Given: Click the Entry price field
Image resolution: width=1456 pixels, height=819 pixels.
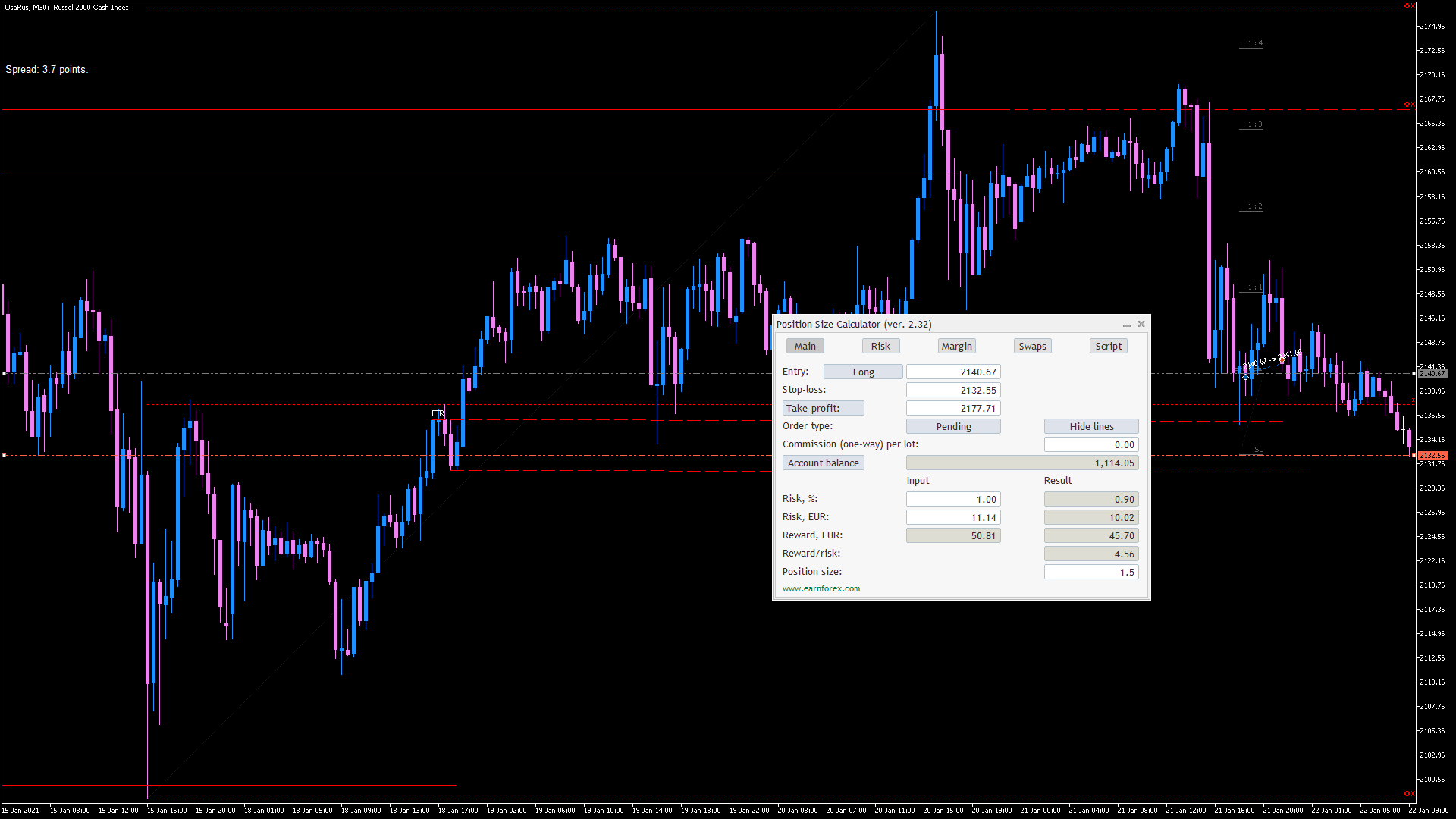Looking at the screenshot, I should 953,372.
